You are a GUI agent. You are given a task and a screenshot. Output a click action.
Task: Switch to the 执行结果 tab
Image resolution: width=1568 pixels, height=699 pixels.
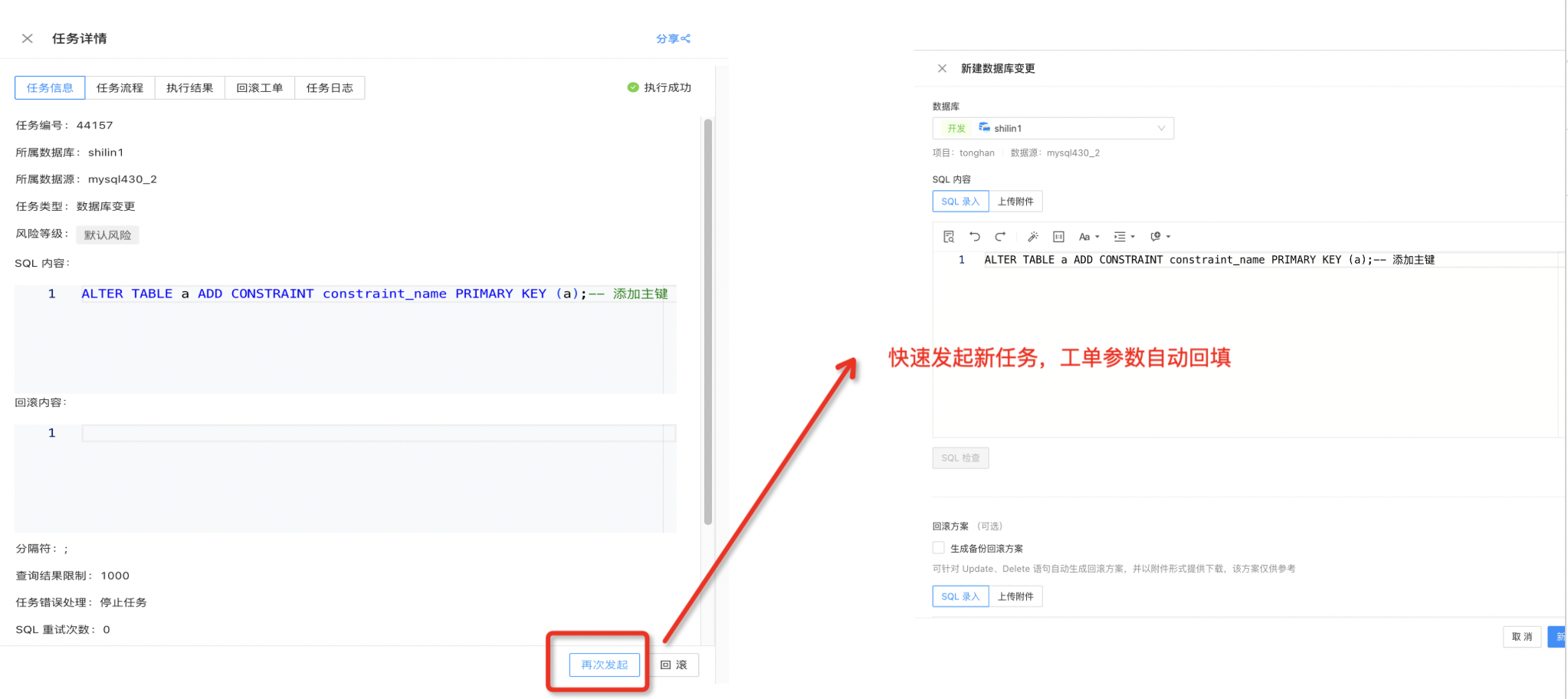(189, 87)
